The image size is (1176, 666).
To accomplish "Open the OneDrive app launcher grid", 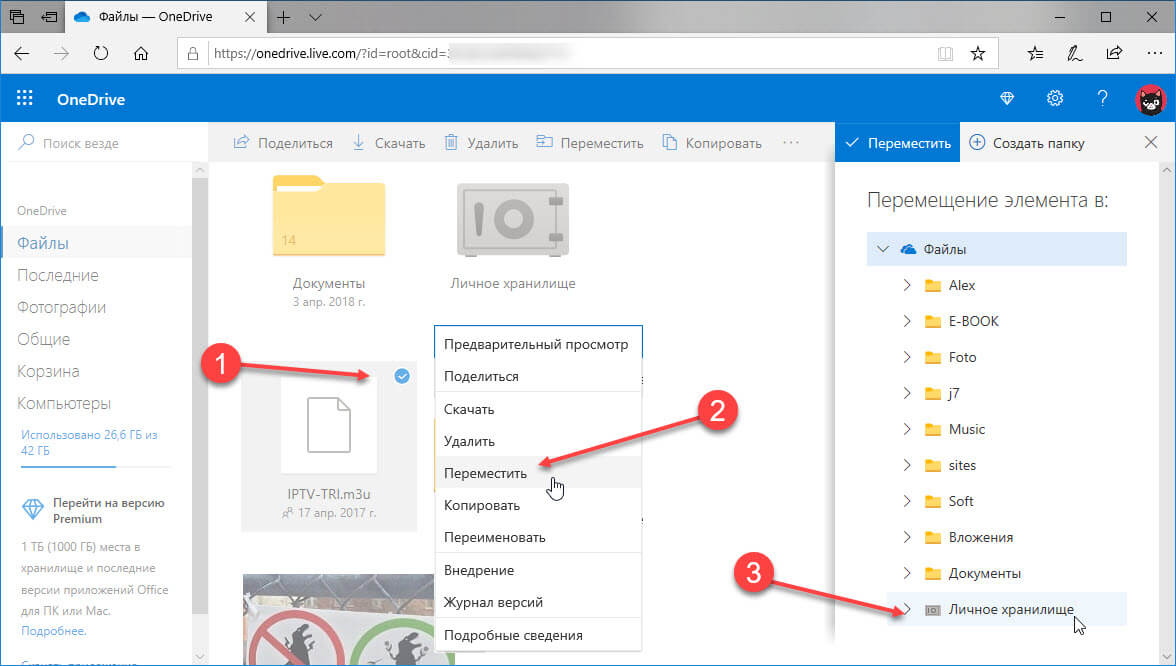I will coord(25,98).
